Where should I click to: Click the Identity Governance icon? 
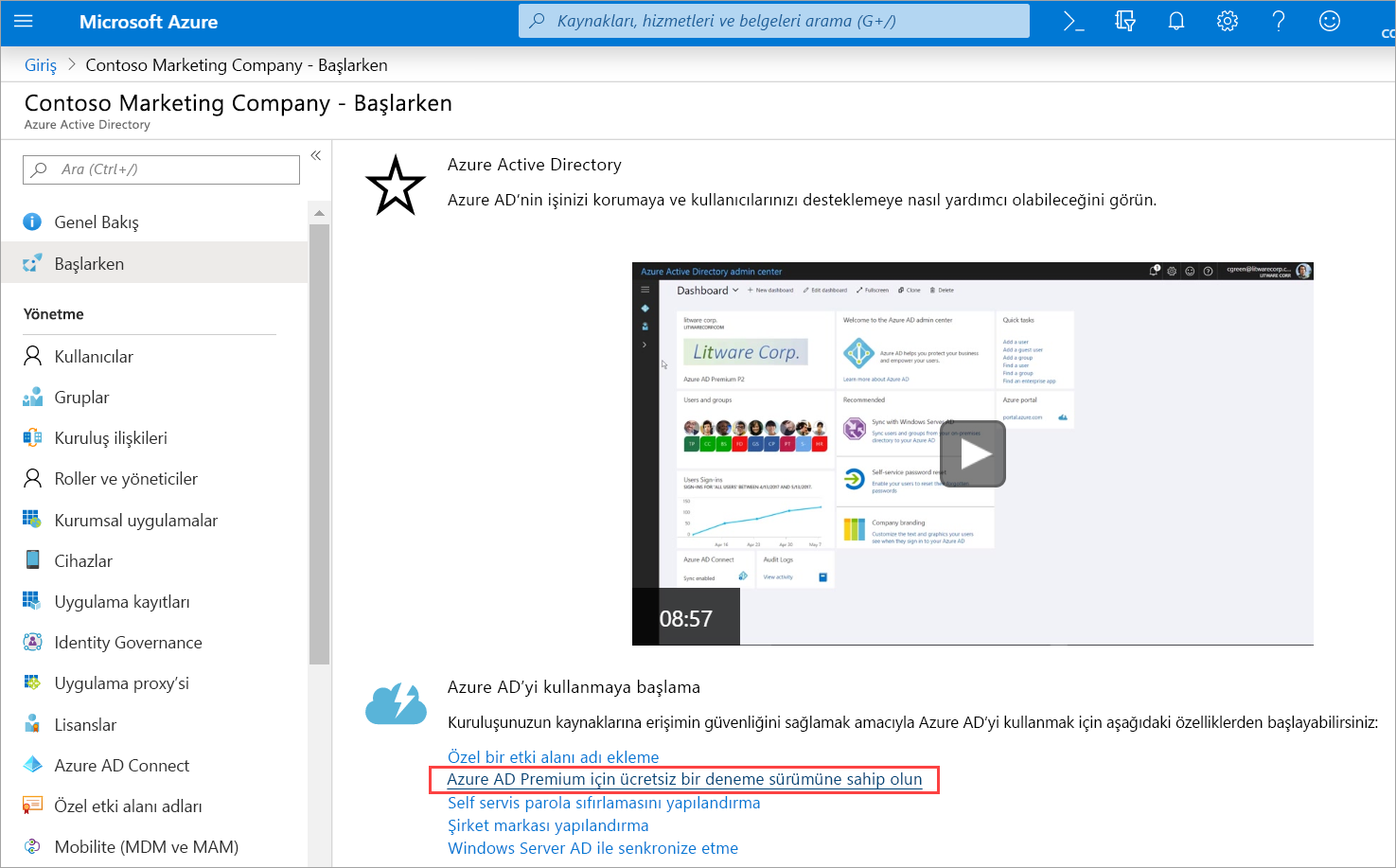(x=32, y=642)
